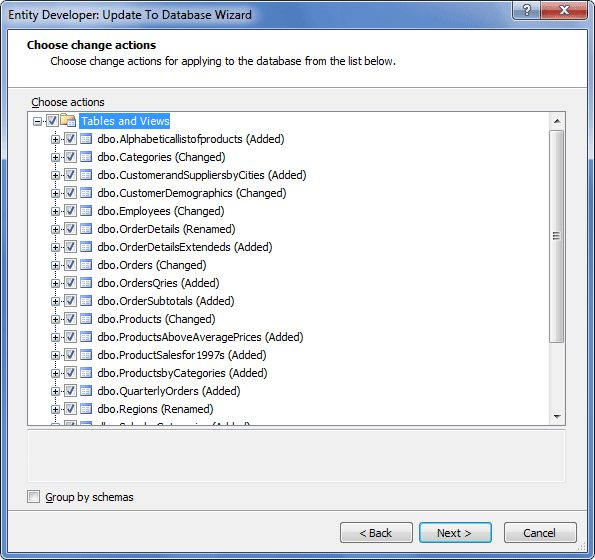
Task: Select dbo.Categories (Changed) row text
Action: coord(161,157)
